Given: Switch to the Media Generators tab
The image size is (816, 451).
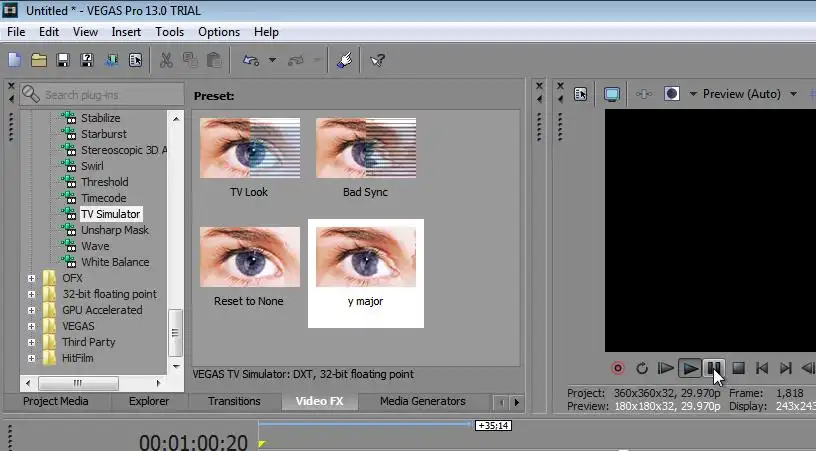Looking at the screenshot, I should 423,401.
